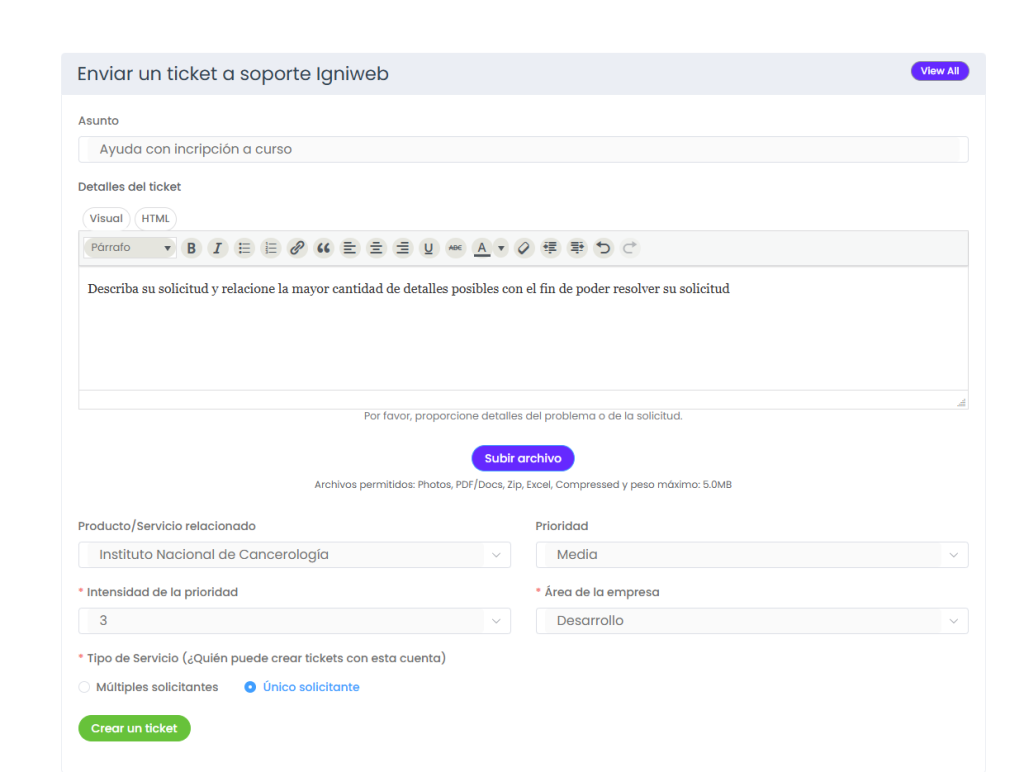The width and height of the screenshot is (1024, 772).
Task: Expand the Producto/Servicio relacionado dropdown
Action: click(294, 555)
